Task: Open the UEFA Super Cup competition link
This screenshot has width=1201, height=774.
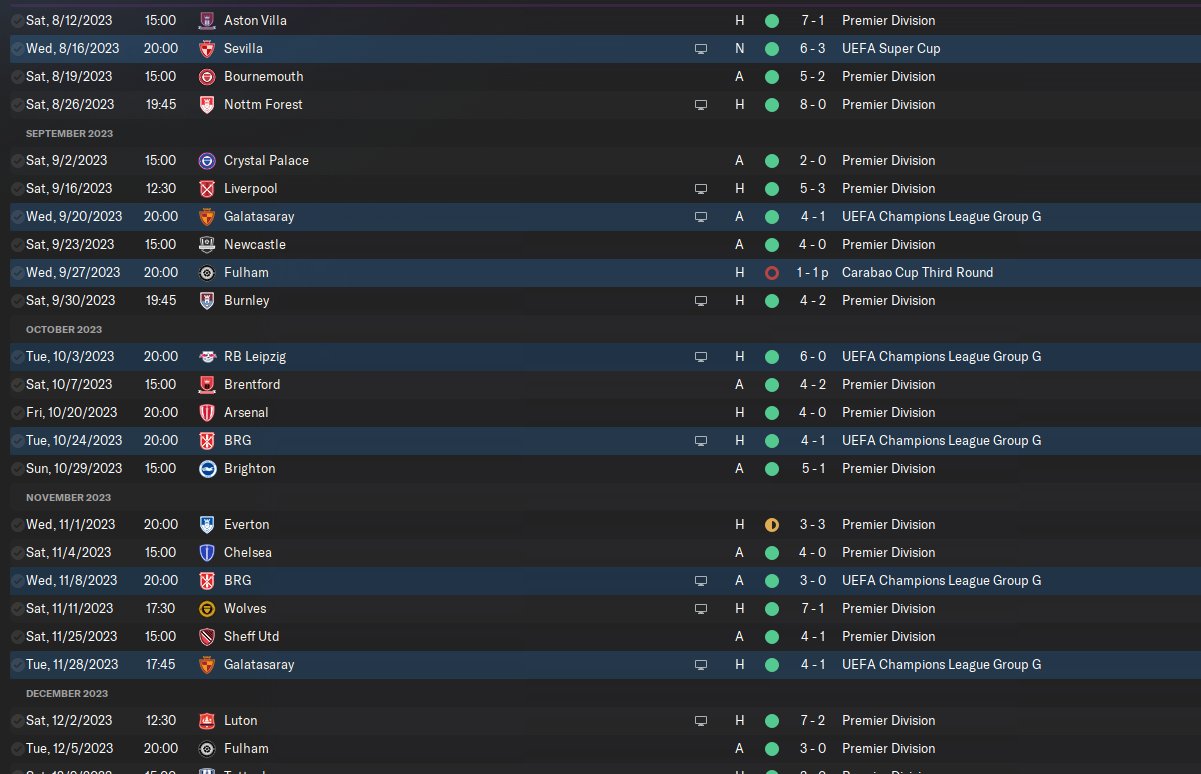Action: pyautogui.click(x=891, y=48)
